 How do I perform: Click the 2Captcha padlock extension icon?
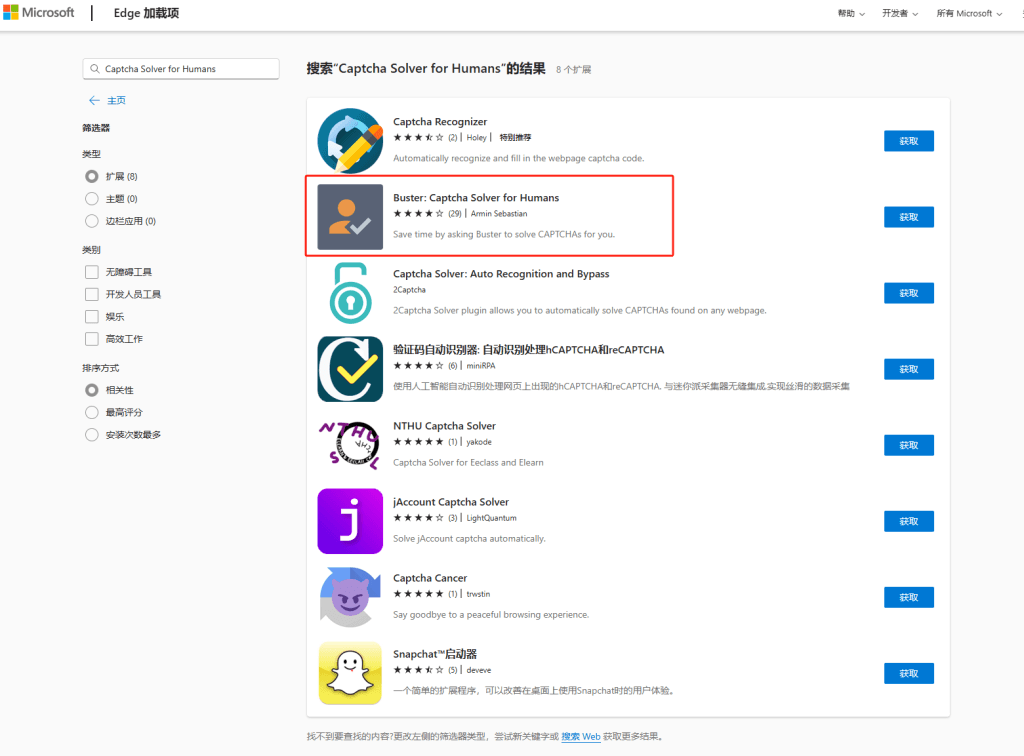350,293
